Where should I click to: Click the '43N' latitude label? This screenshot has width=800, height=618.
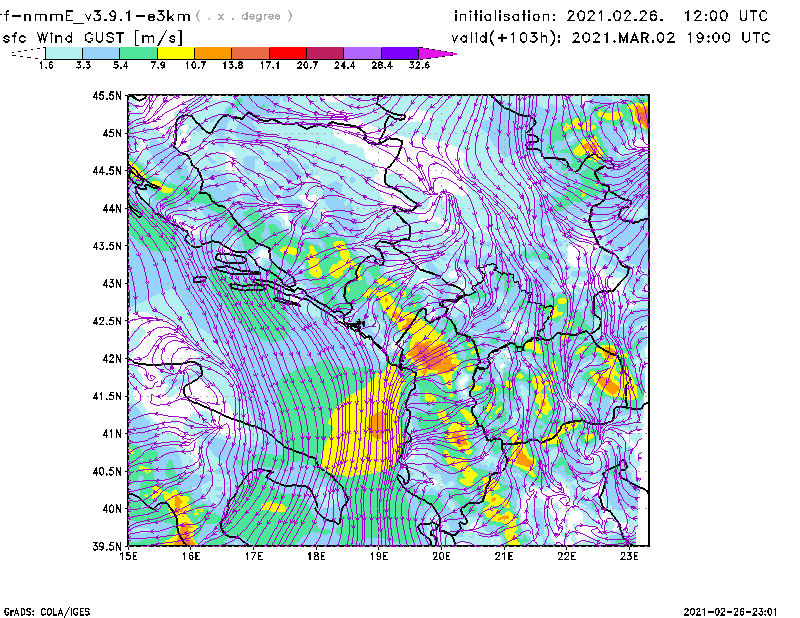click(x=112, y=283)
